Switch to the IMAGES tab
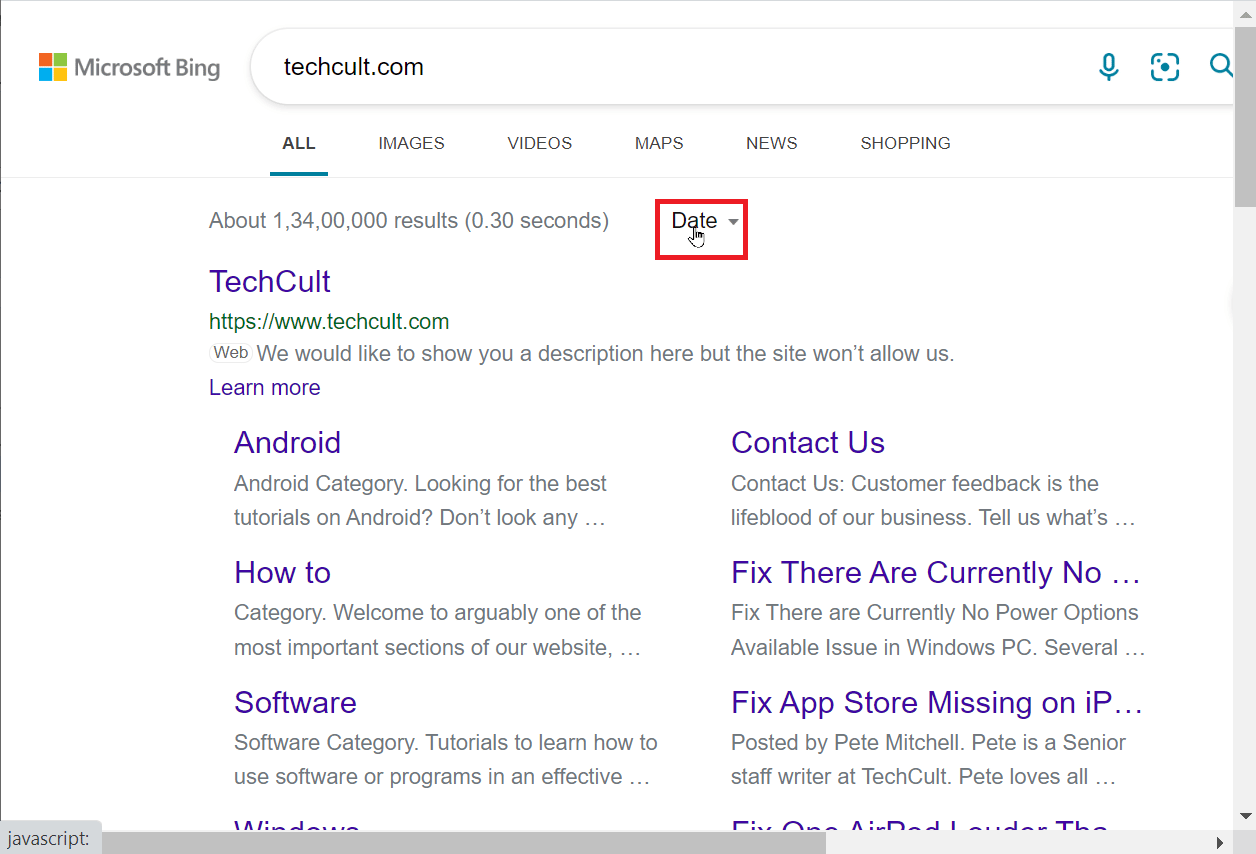 click(x=411, y=143)
